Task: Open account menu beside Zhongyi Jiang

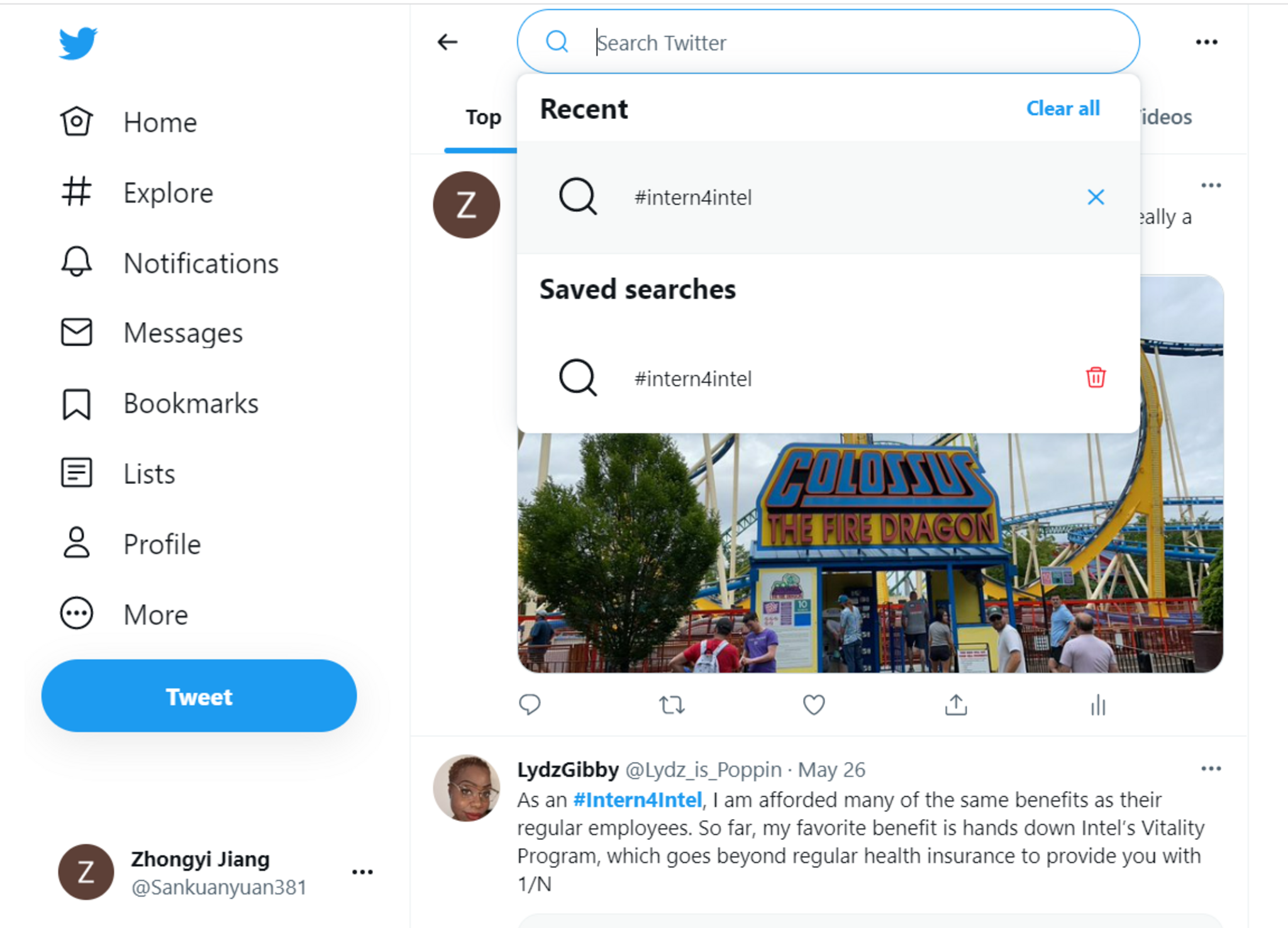Action: coord(362,872)
